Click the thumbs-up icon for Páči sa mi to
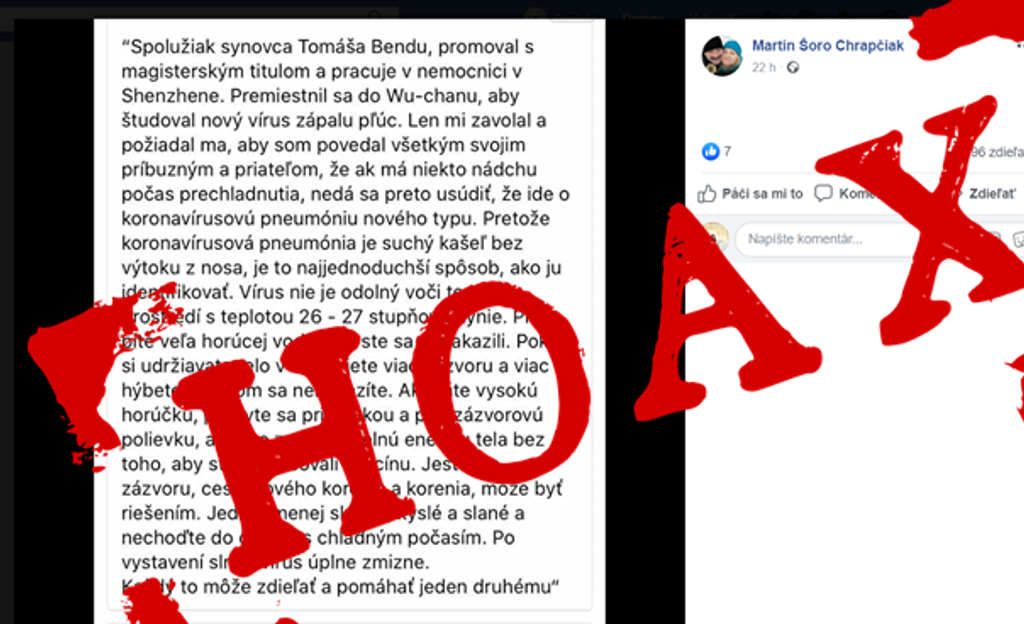The width and height of the screenshot is (1024, 624). coord(707,193)
